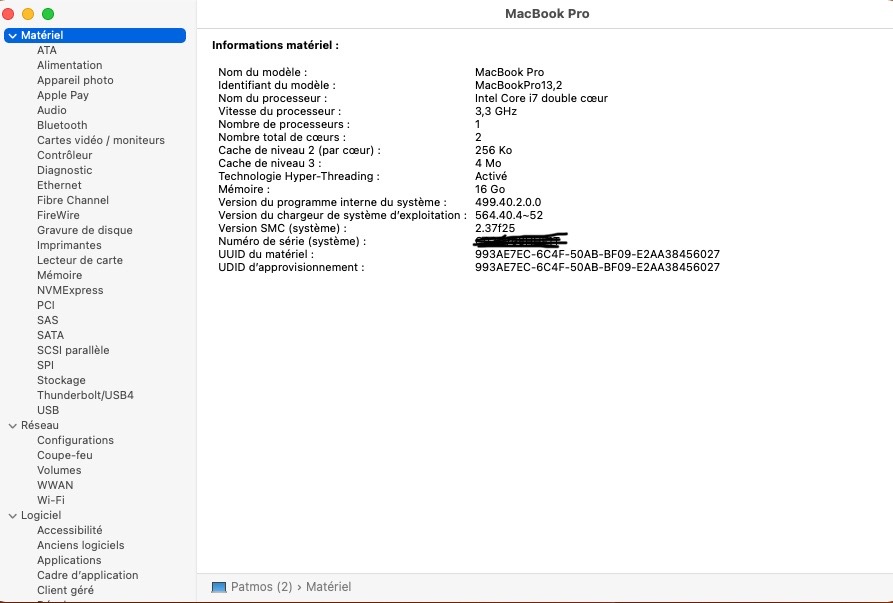Select SPI in the sidebar
Screen dimensions: 893x603
tap(45, 365)
